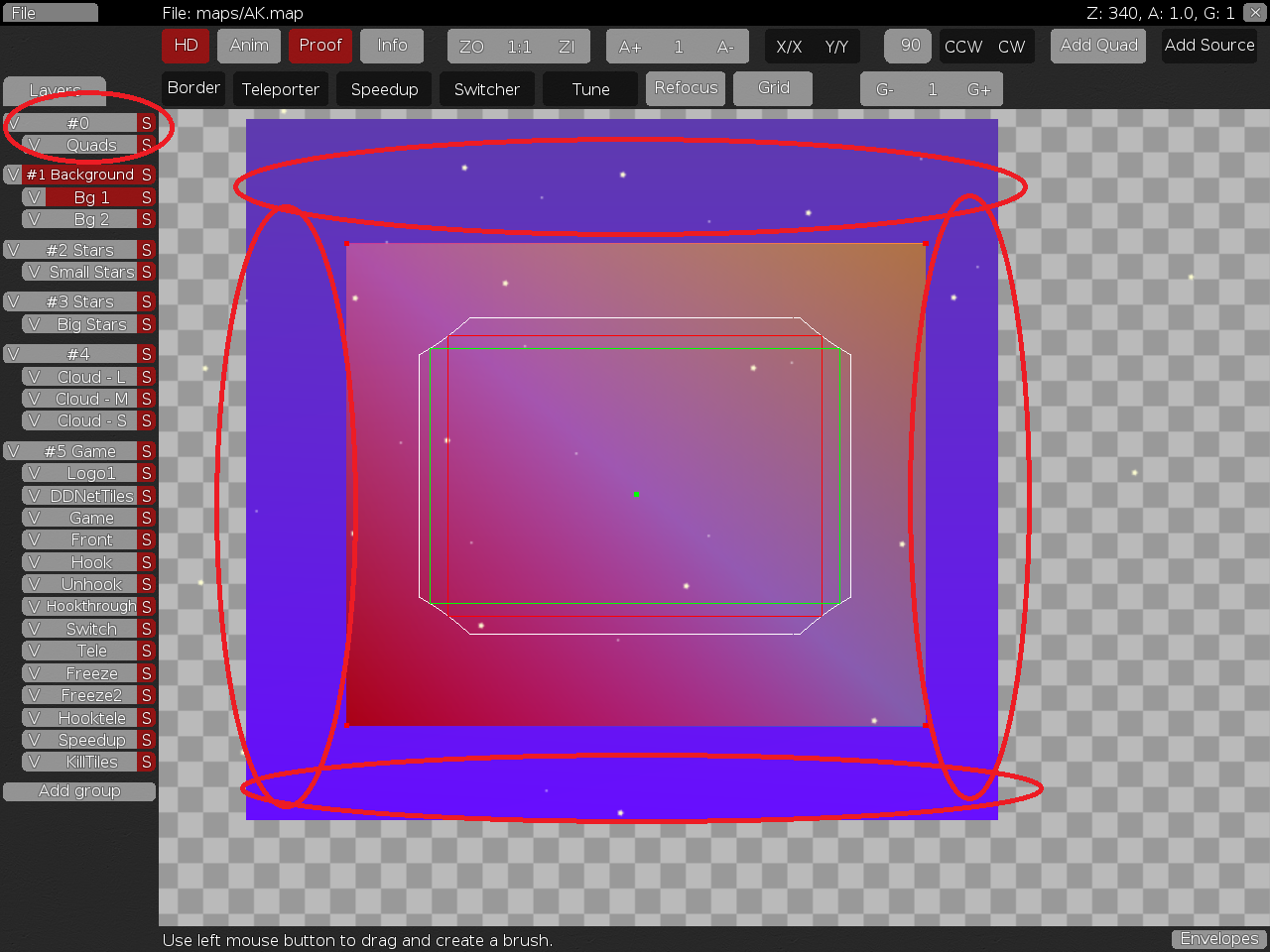This screenshot has height=952, width=1270.
Task: Select the #5 Game group
Action: tap(79, 451)
